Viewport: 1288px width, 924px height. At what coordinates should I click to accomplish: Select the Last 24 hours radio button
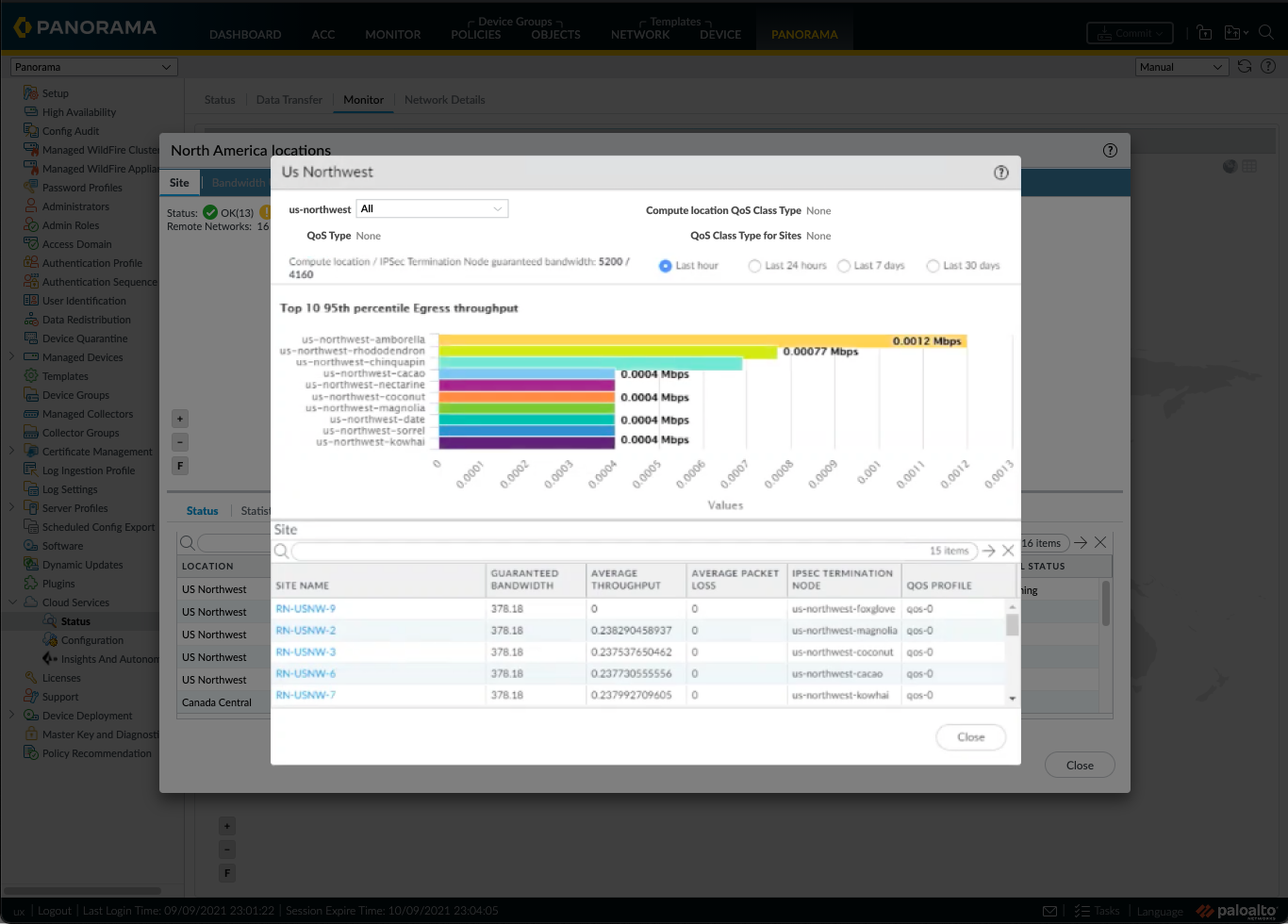pos(754,266)
